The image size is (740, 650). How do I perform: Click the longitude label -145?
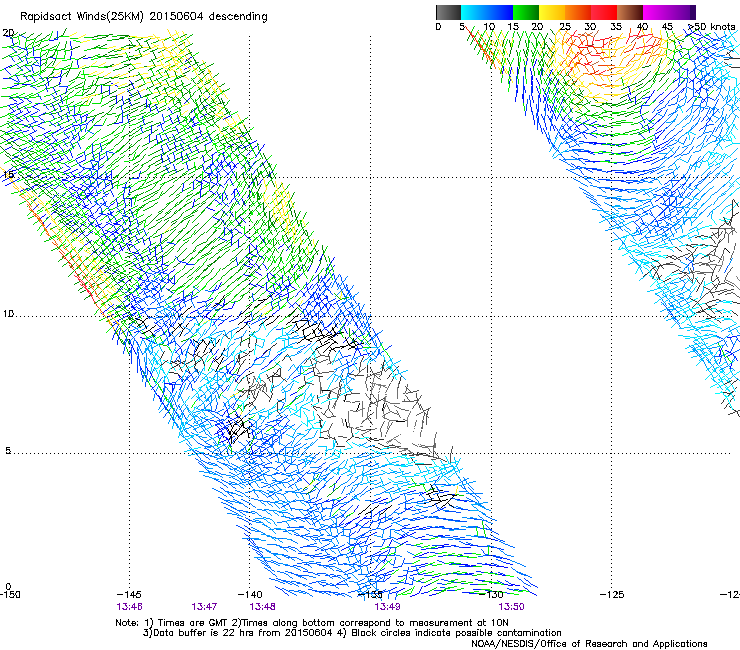(129, 594)
